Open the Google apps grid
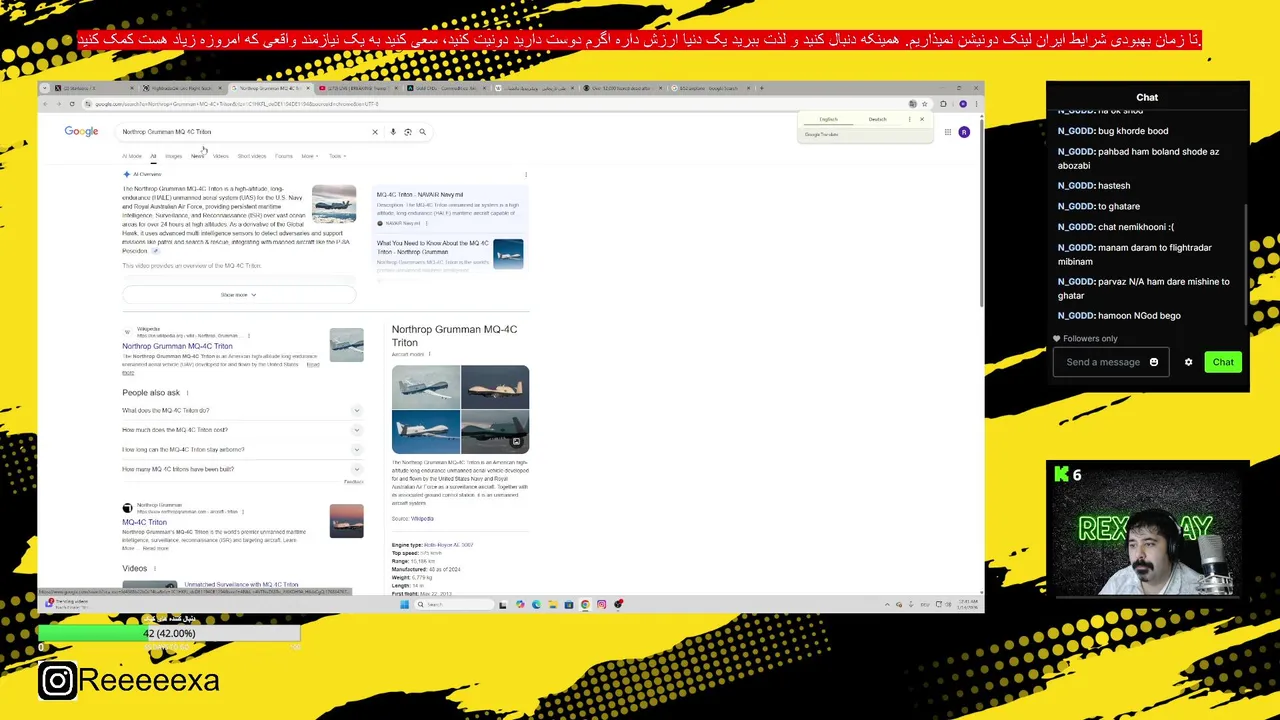This screenshot has width=1280, height=720. coord(947,132)
